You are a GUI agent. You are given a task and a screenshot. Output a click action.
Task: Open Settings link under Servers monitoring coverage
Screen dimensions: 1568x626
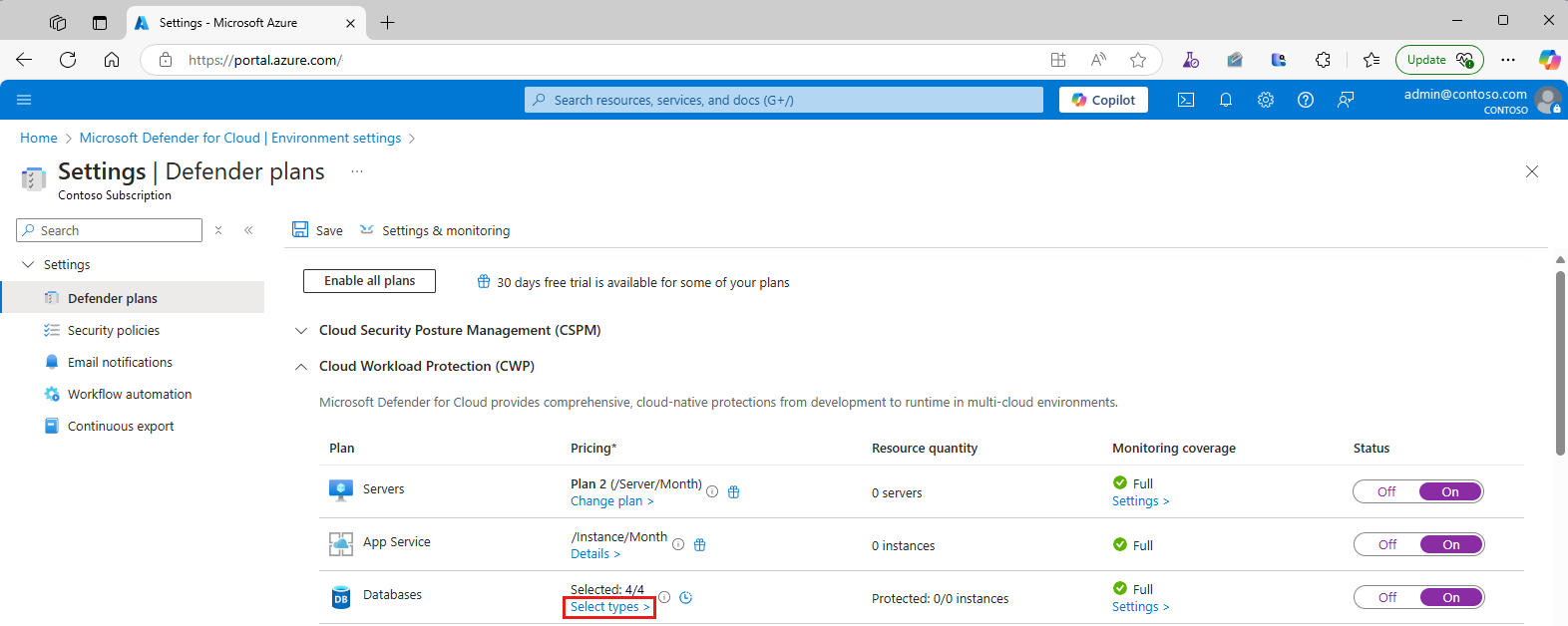click(1141, 501)
